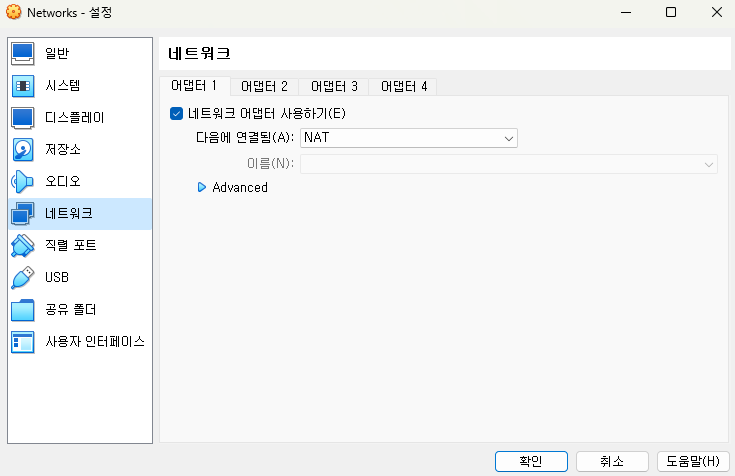The width and height of the screenshot is (735, 476).
Task: Select the 시스템 chip icon
Action: coord(22,86)
